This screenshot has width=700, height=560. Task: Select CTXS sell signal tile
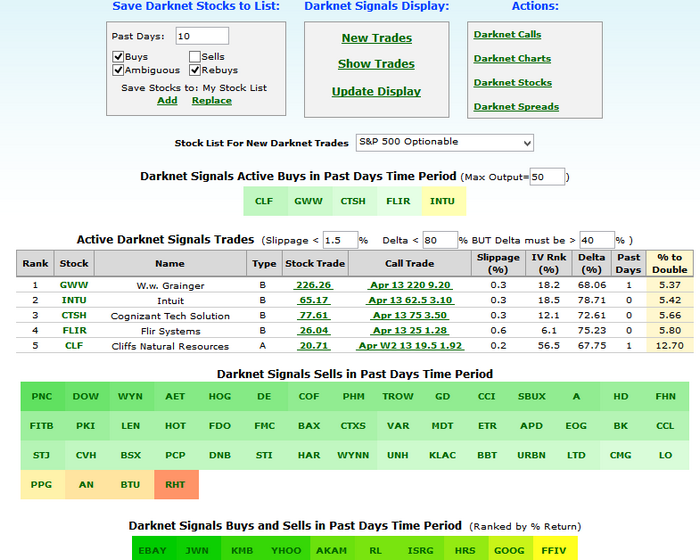[x=354, y=426]
